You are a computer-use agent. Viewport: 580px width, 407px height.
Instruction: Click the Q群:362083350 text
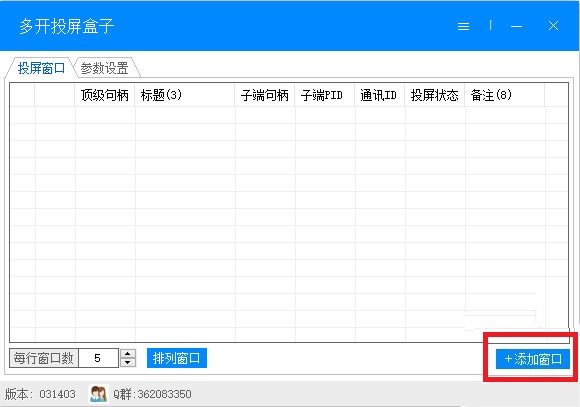152,394
